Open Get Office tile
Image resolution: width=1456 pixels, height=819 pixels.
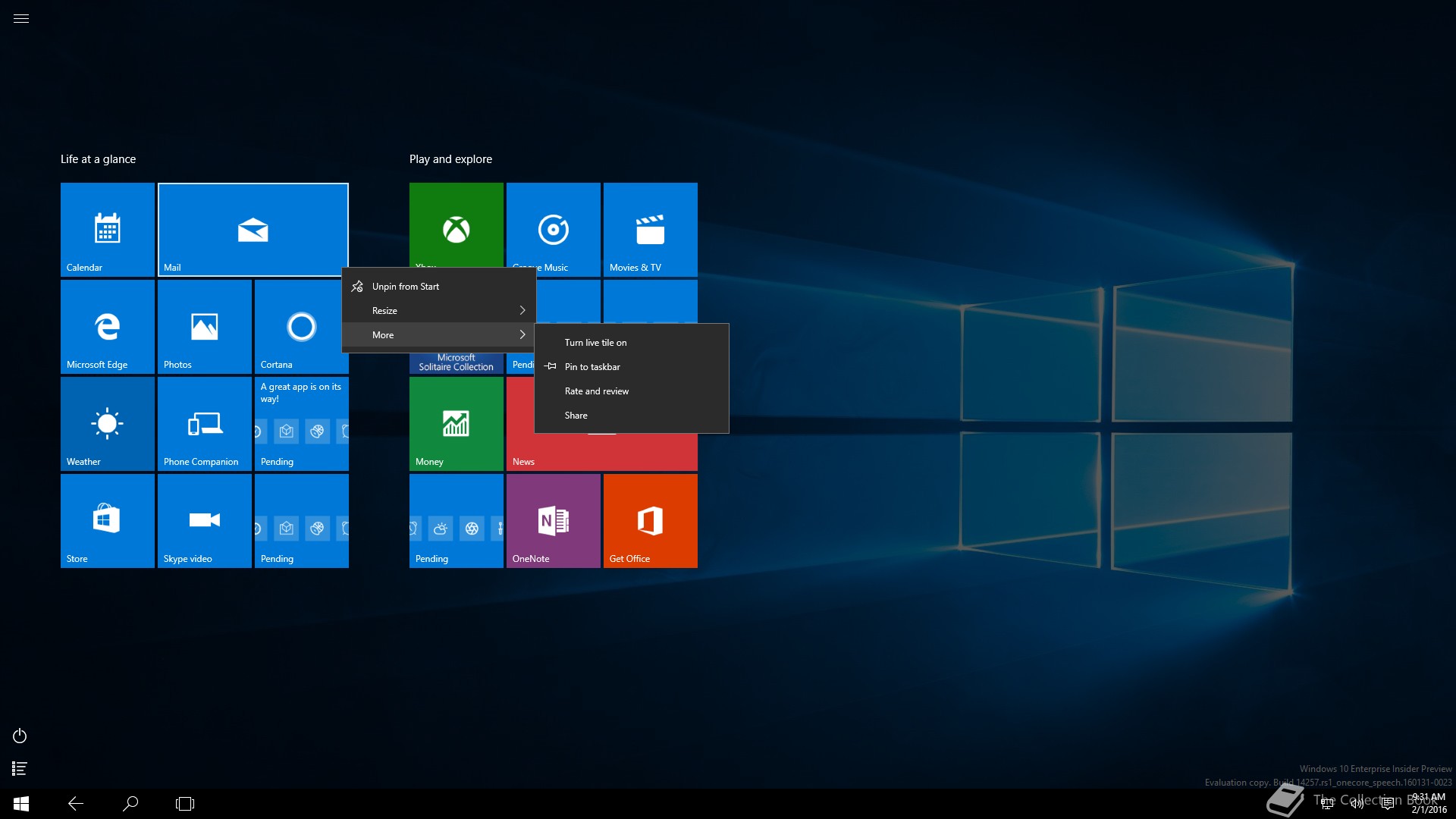pyautogui.click(x=651, y=521)
